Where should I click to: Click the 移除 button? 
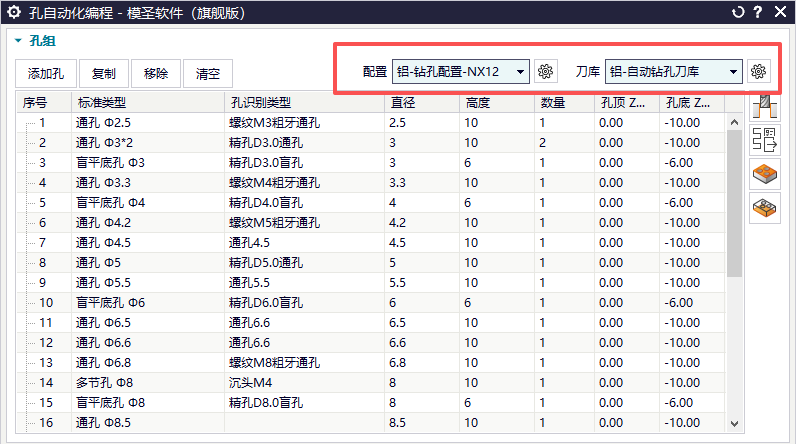tap(156, 74)
